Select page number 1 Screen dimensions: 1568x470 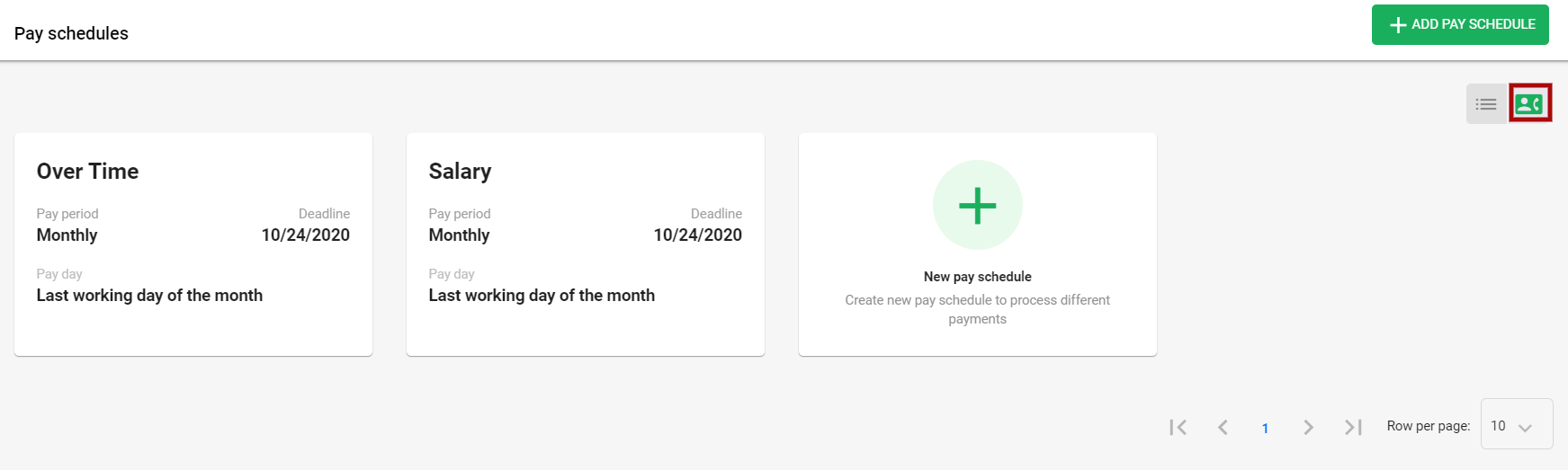[x=1265, y=428]
